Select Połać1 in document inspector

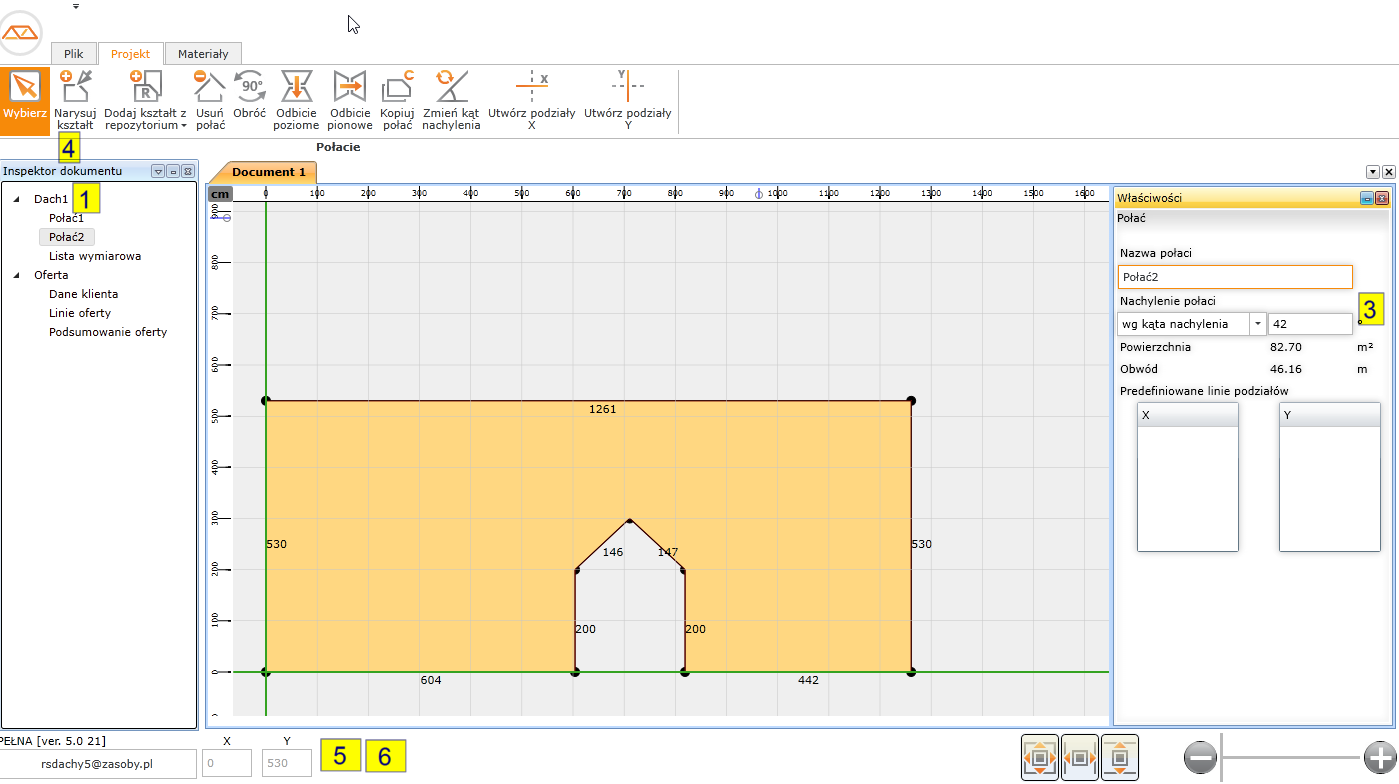pos(66,218)
